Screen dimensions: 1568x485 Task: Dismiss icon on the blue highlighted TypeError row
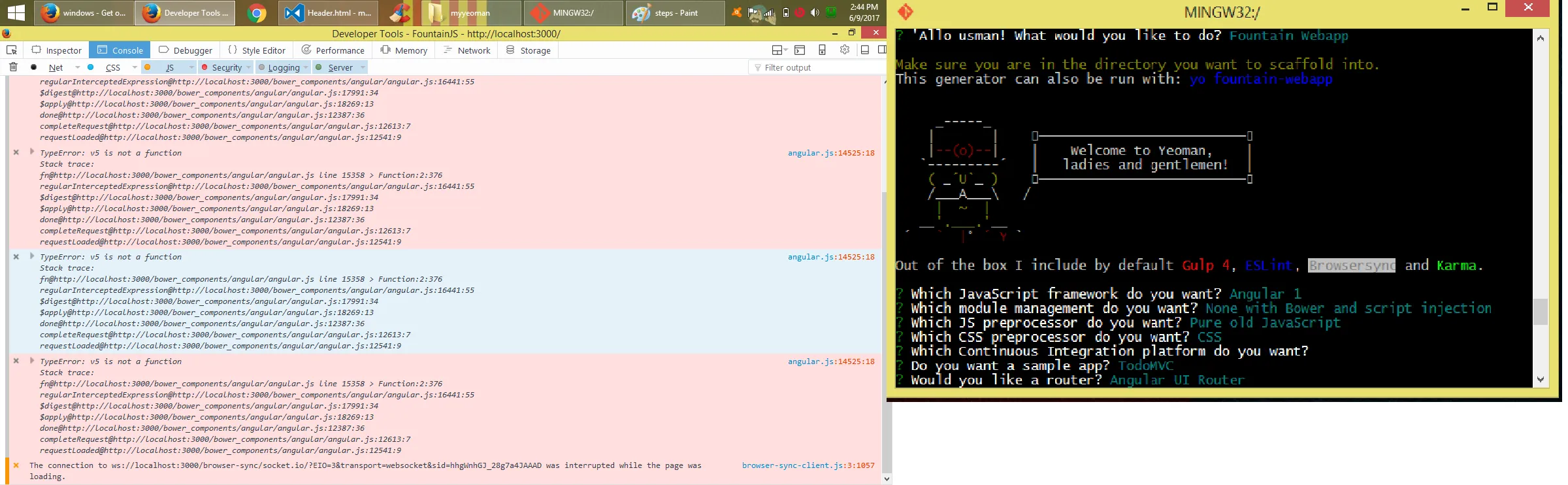click(16, 257)
